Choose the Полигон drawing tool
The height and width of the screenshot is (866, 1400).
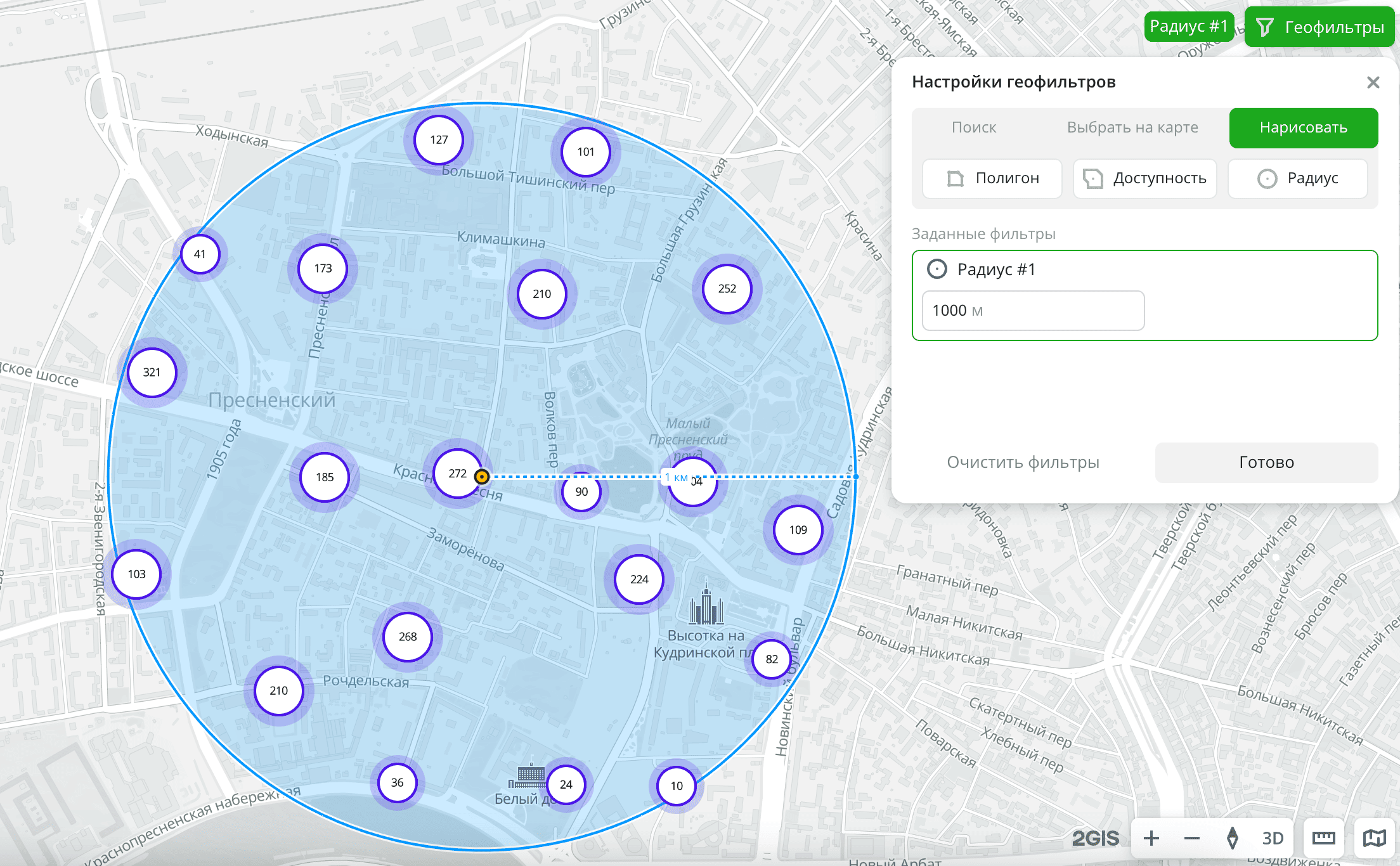coord(992,179)
